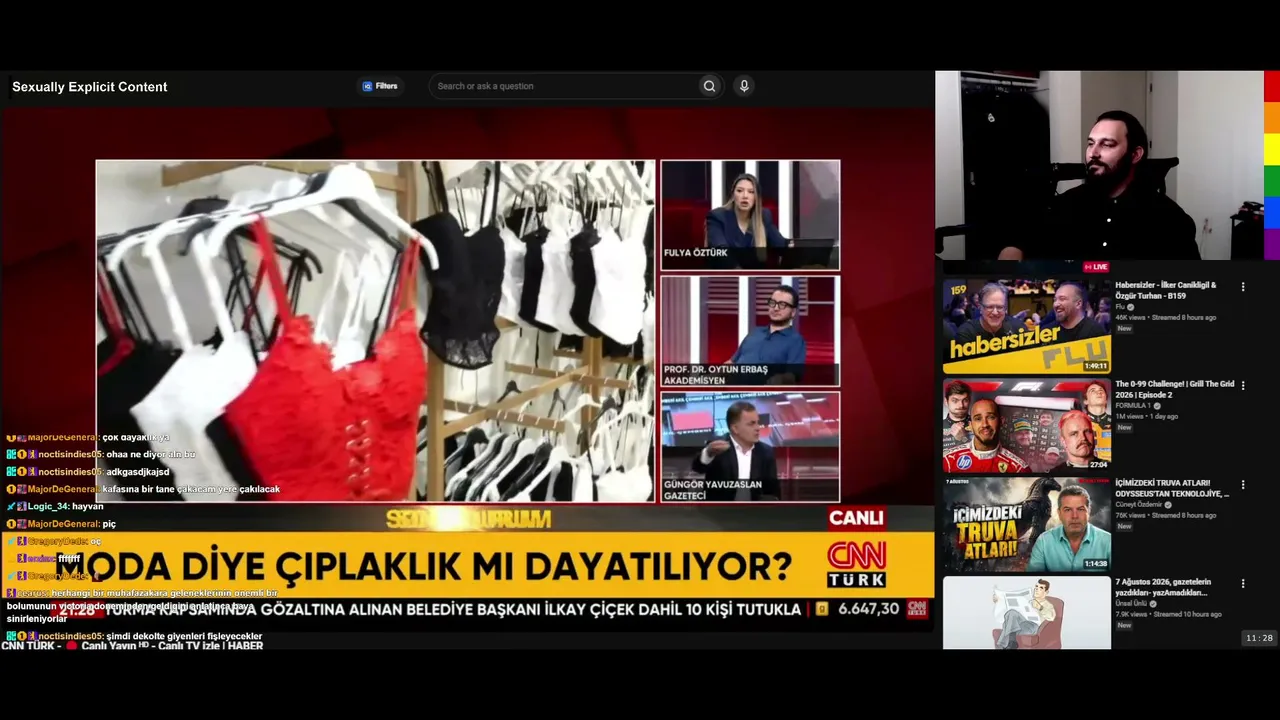Click the '11:28' clock readout

[1259, 638]
